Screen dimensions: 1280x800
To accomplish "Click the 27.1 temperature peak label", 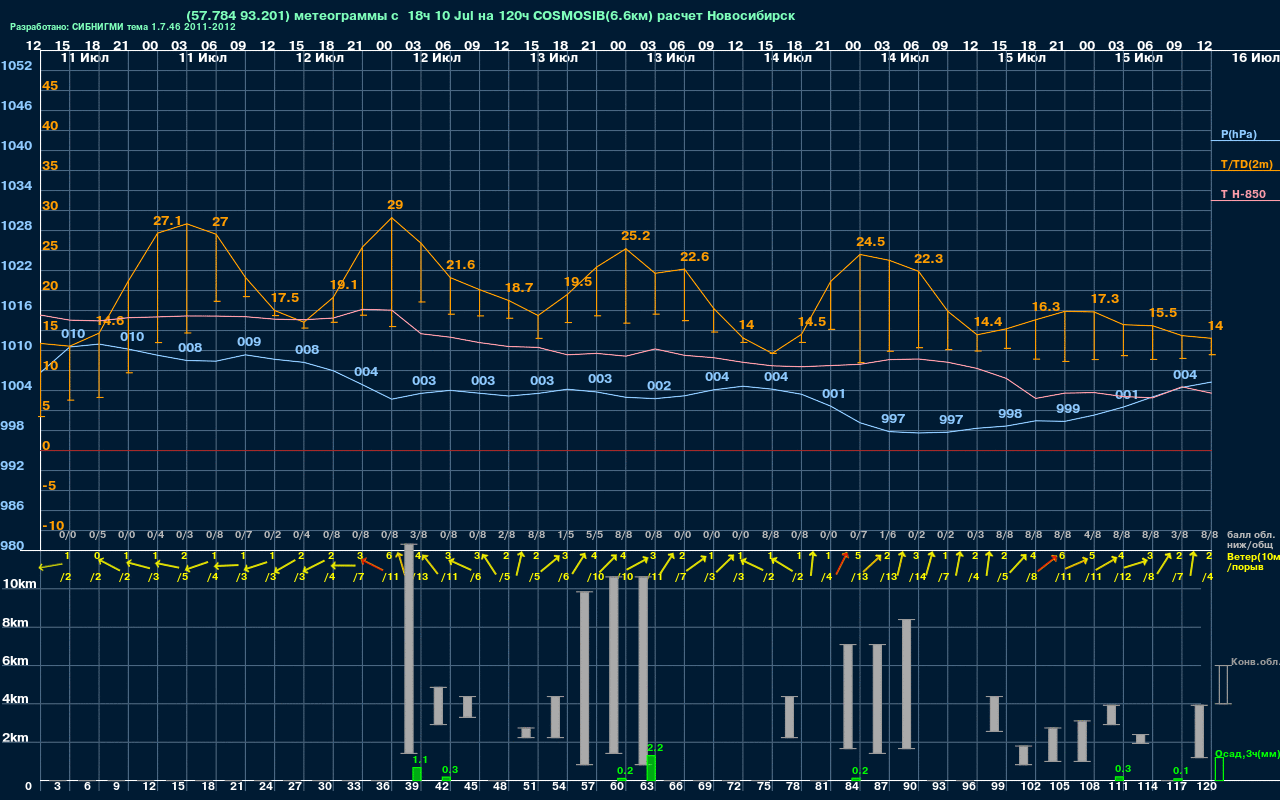I will pos(168,221).
